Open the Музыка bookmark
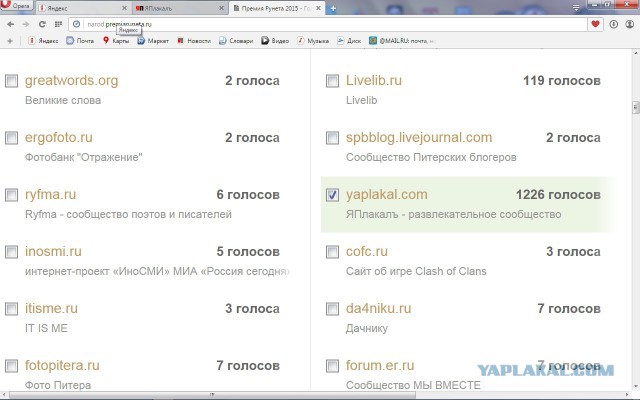Viewport: 640px width, 400px height. tap(313, 41)
